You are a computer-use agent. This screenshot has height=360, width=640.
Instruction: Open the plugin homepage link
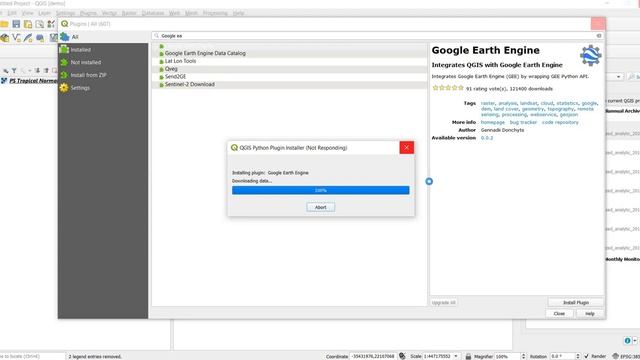click(493, 122)
